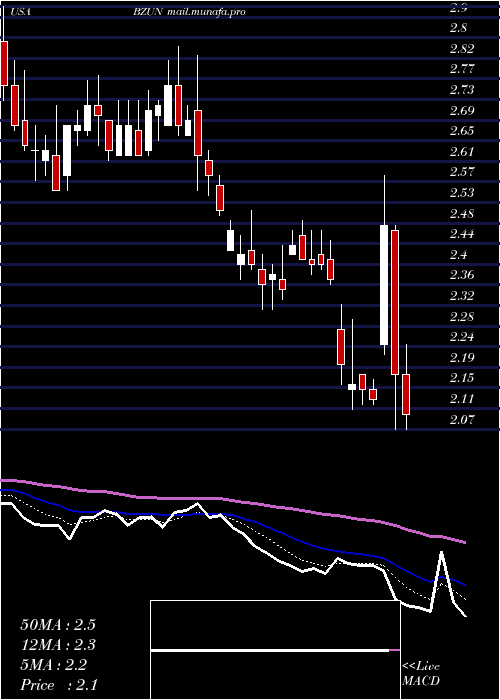Image resolution: width=500 pixels, height=700 pixels.
Task: Click the 2.69 price axis label
Action: 464,111
